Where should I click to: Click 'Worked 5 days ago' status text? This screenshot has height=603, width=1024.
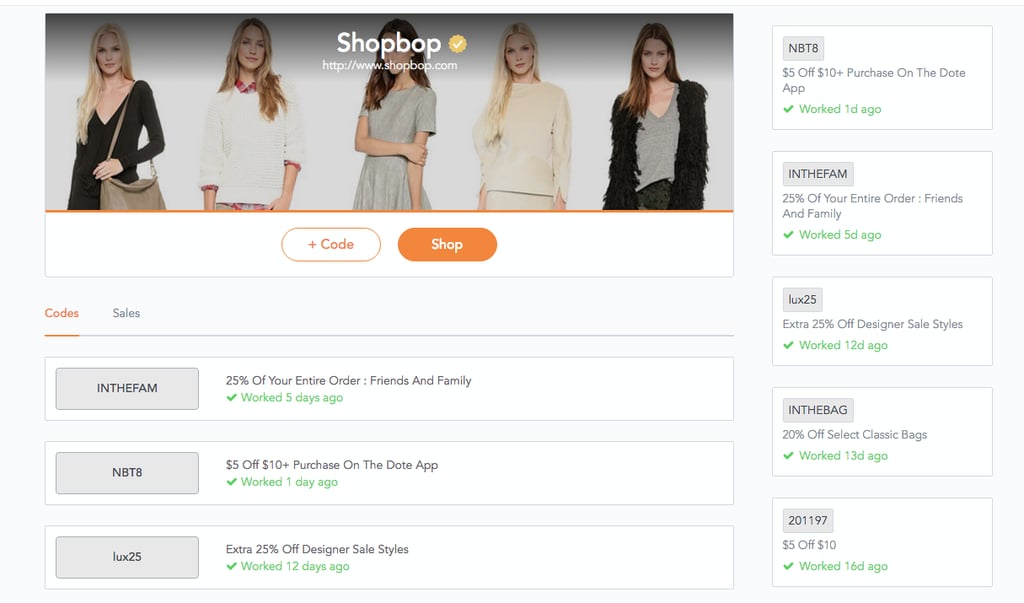click(x=292, y=397)
